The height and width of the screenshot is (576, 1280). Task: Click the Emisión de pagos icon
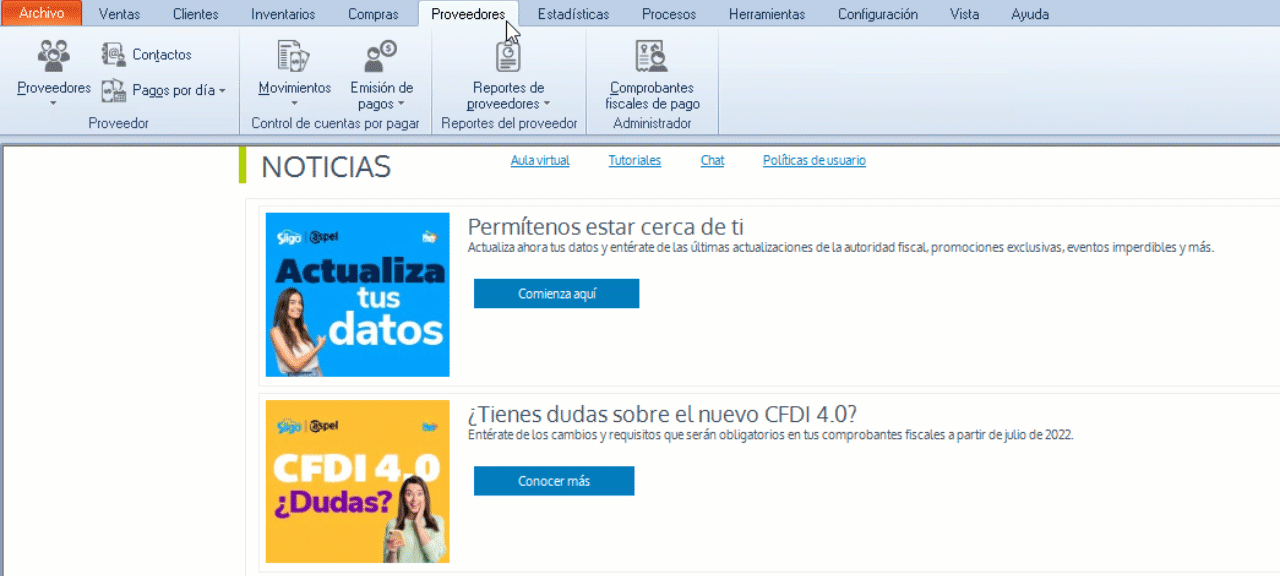381,56
